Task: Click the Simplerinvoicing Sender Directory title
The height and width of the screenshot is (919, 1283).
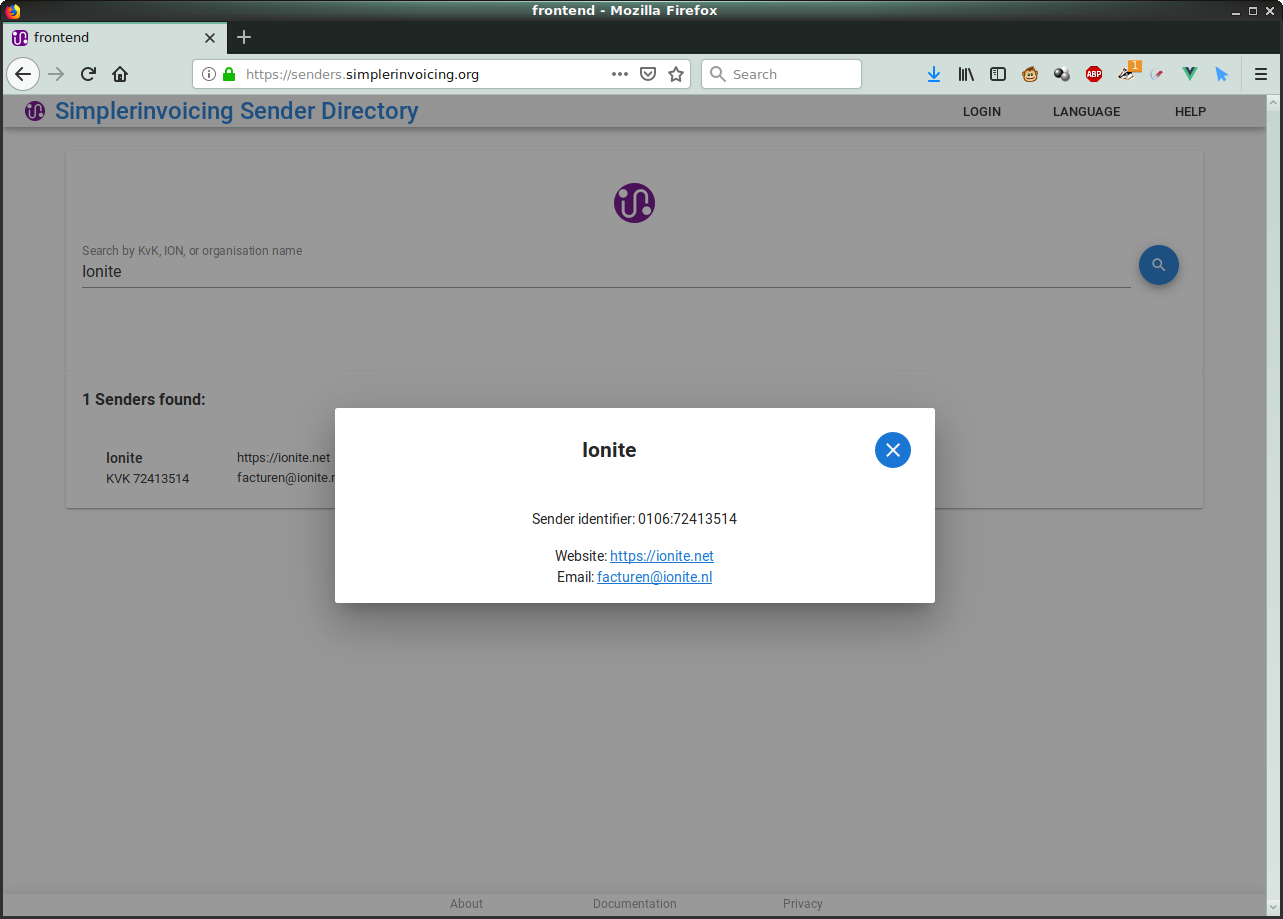Action: pyautogui.click(x=237, y=111)
